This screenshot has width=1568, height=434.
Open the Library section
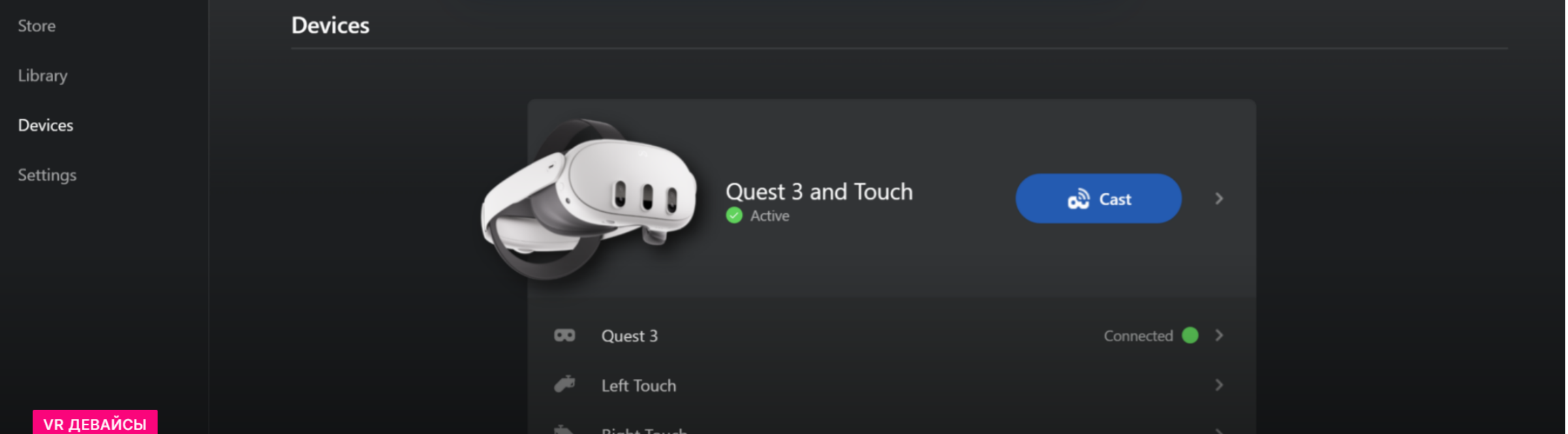[x=42, y=76]
